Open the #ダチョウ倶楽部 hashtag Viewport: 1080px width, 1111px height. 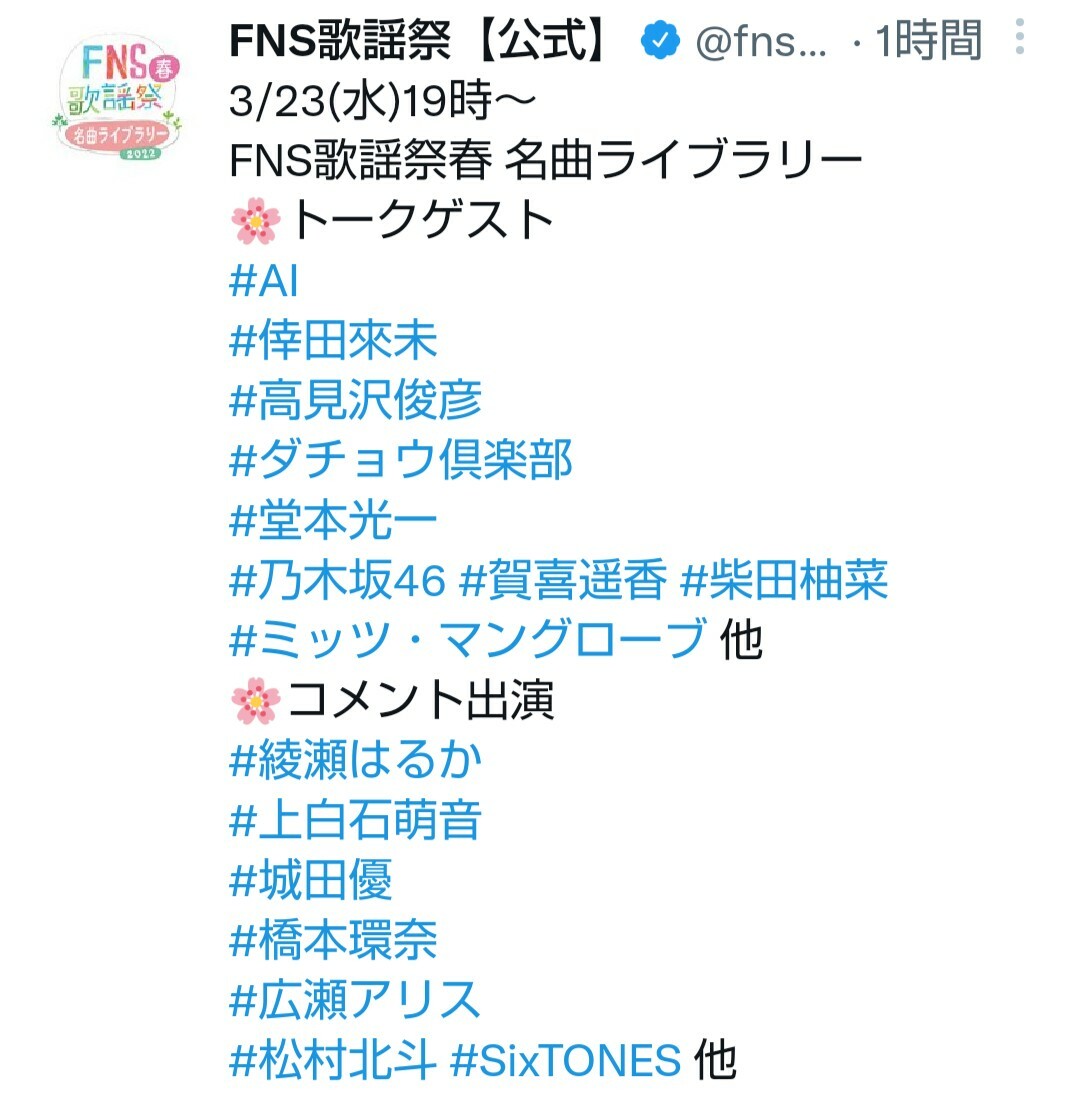tap(401, 460)
